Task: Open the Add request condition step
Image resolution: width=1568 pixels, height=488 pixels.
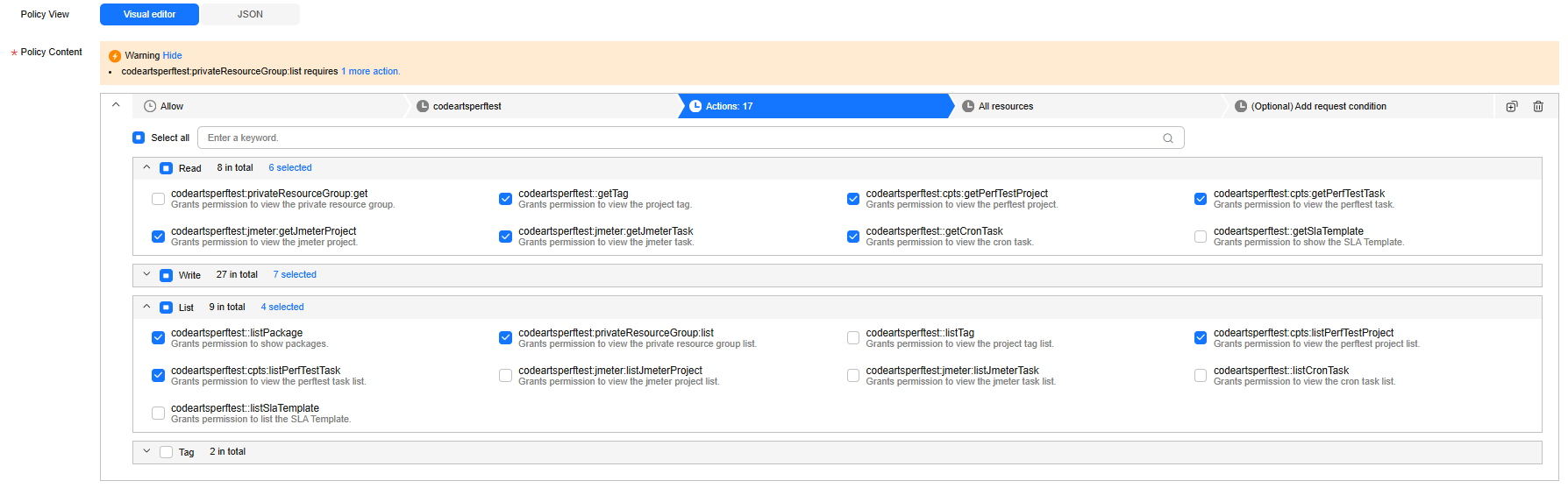Action: tap(1359, 106)
